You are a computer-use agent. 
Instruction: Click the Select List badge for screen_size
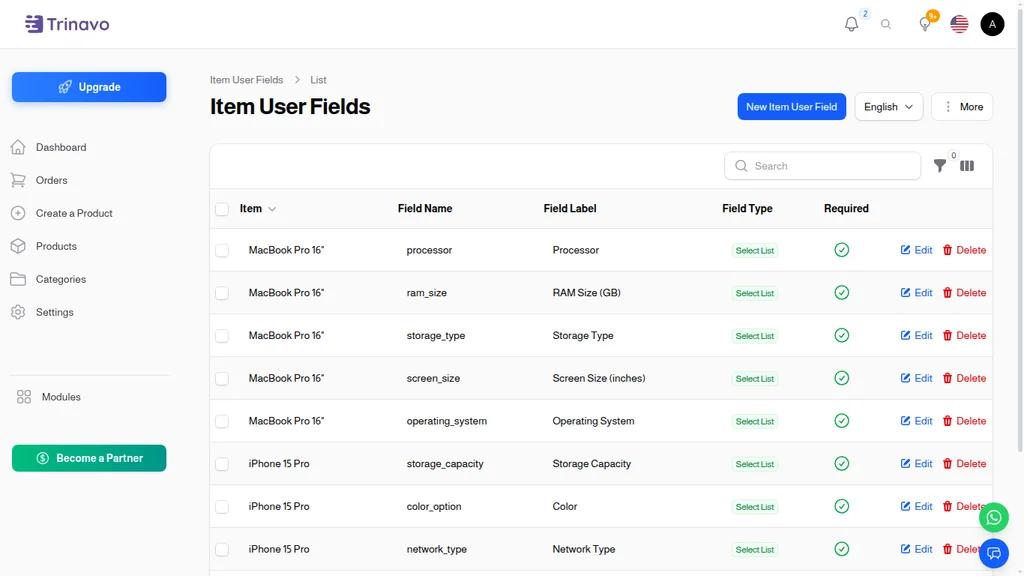754,379
